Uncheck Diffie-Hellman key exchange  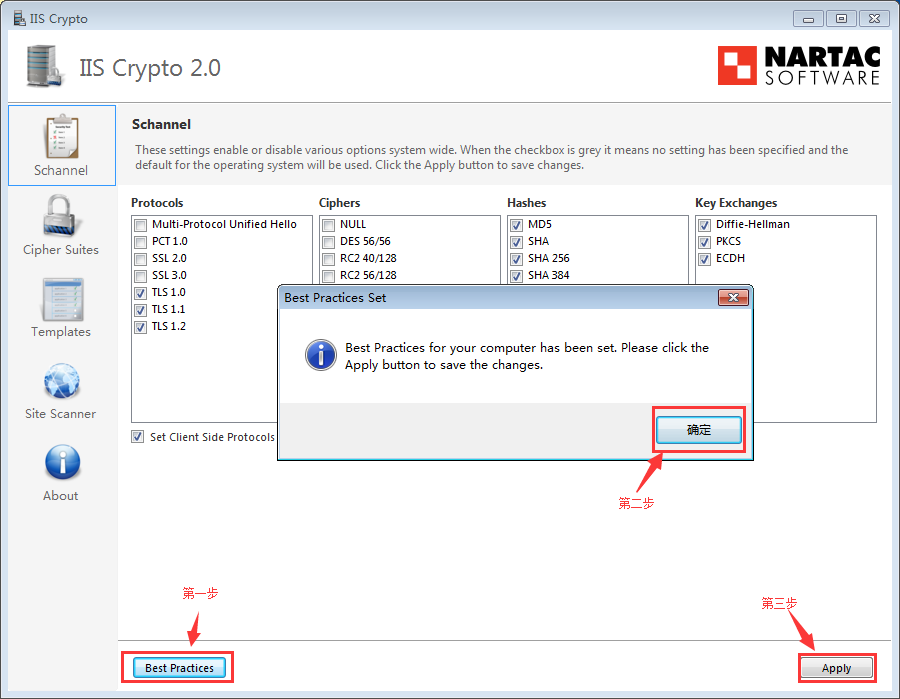click(x=704, y=225)
